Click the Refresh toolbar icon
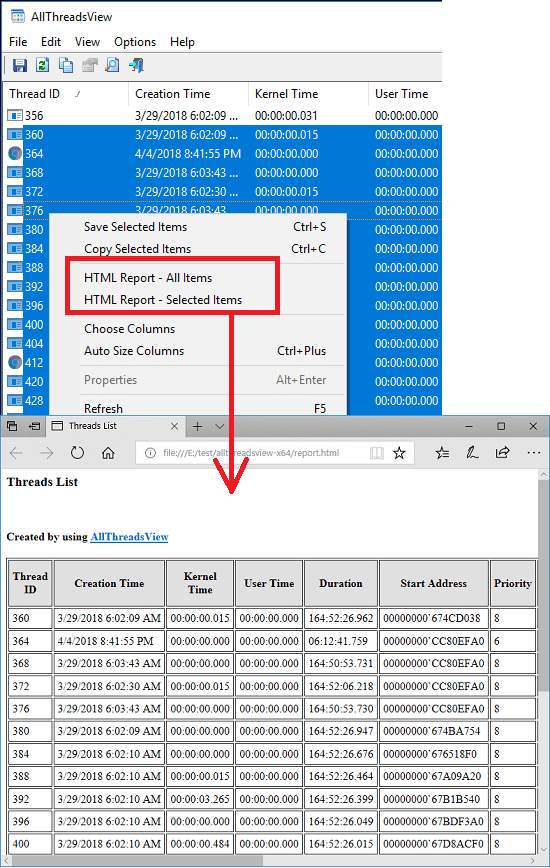The image size is (550, 868). [x=43, y=65]
